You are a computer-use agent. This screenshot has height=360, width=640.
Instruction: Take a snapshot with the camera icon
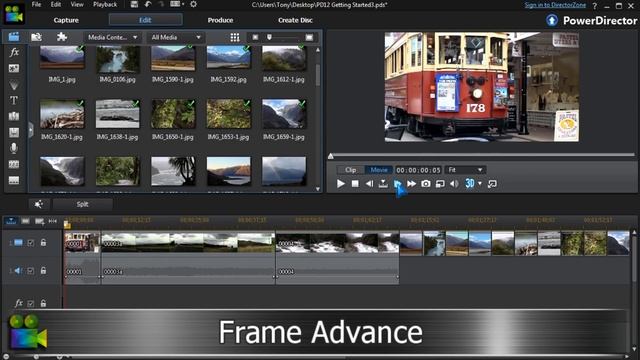click(425, 184)
